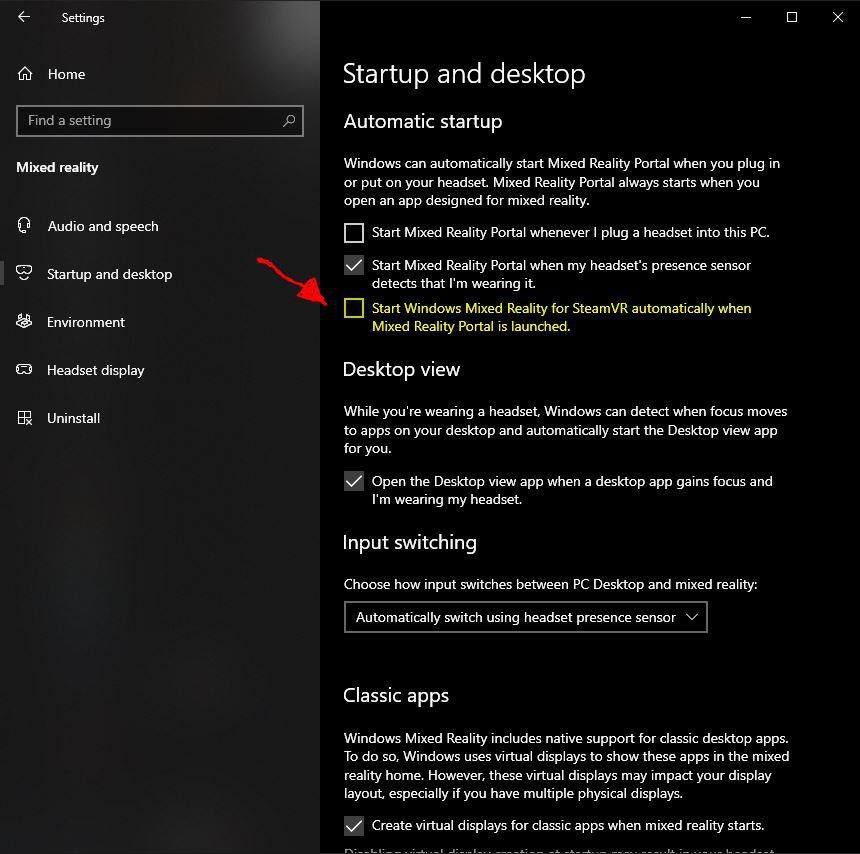Click the search magnifier icon
The width and height of the screenshot is (860, 854).
(289, 120)
